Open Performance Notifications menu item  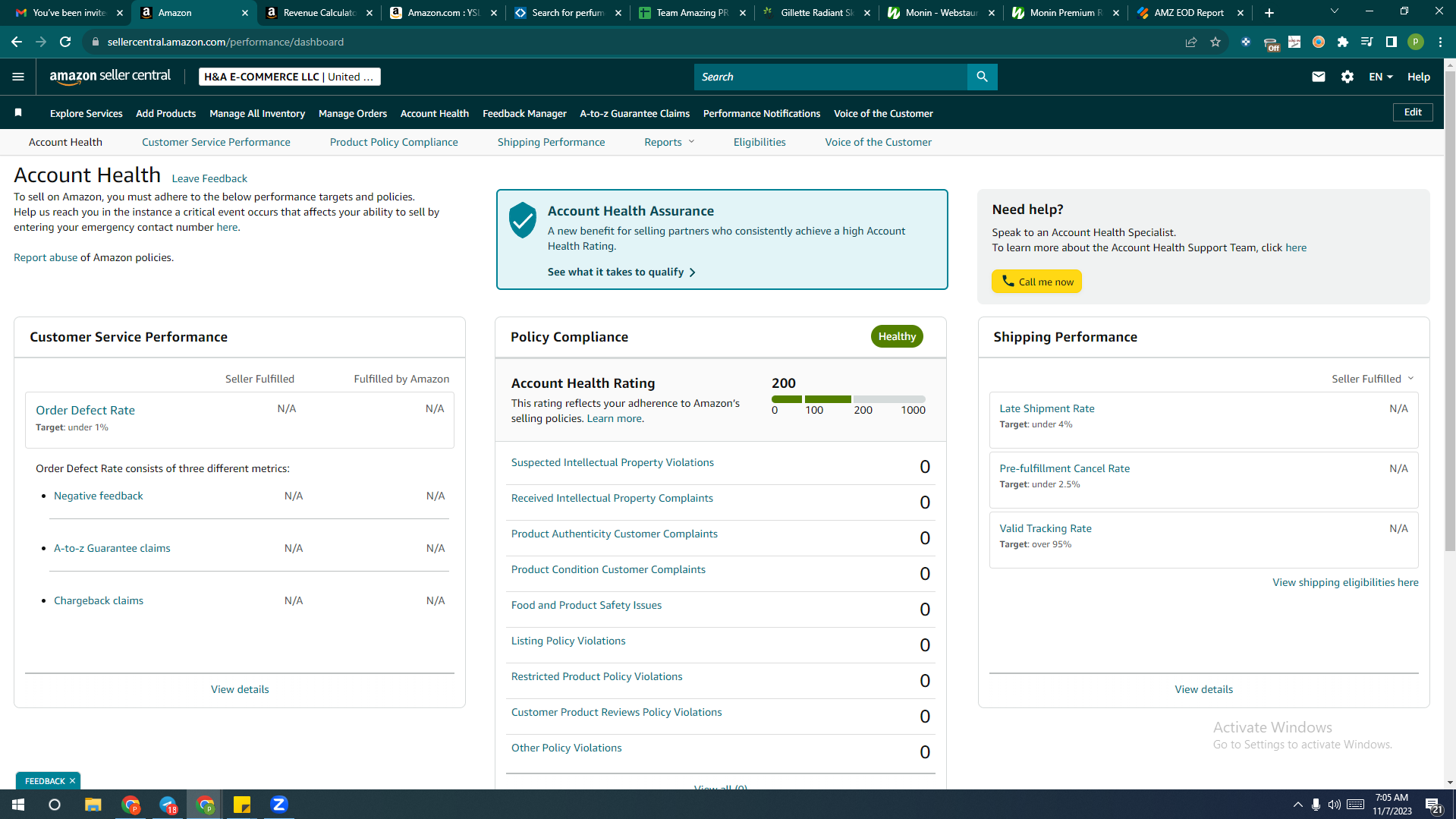[762, 113]
